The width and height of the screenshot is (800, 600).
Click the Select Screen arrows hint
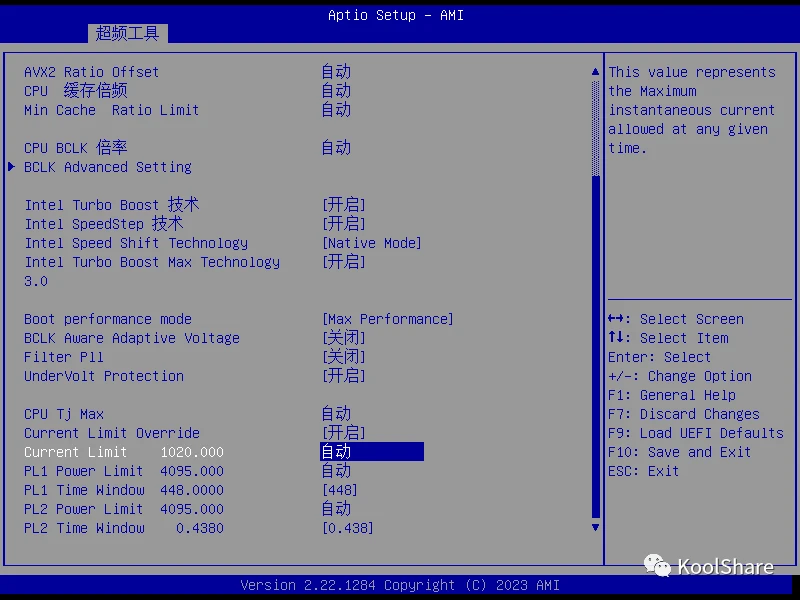(676, 319)
